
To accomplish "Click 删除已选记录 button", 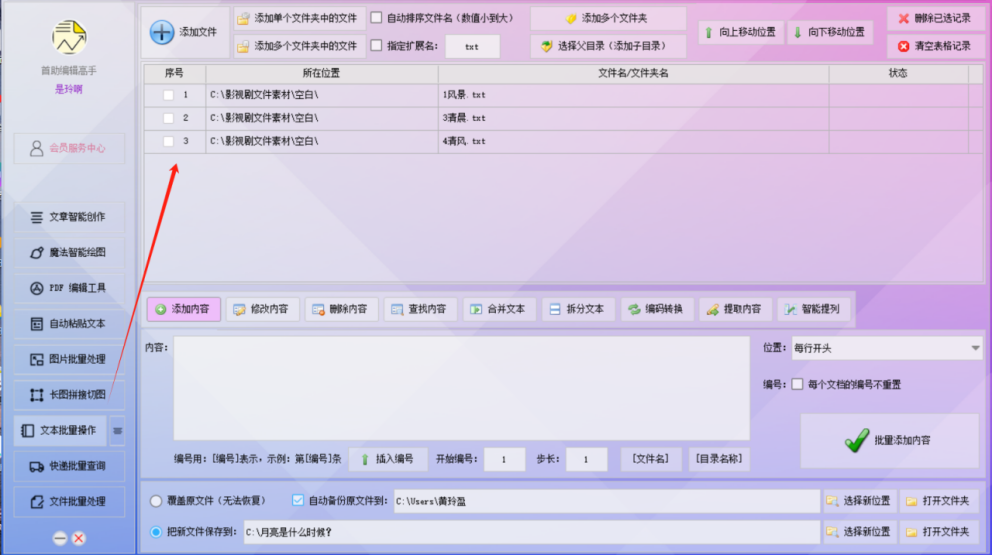I will (935, 18).
